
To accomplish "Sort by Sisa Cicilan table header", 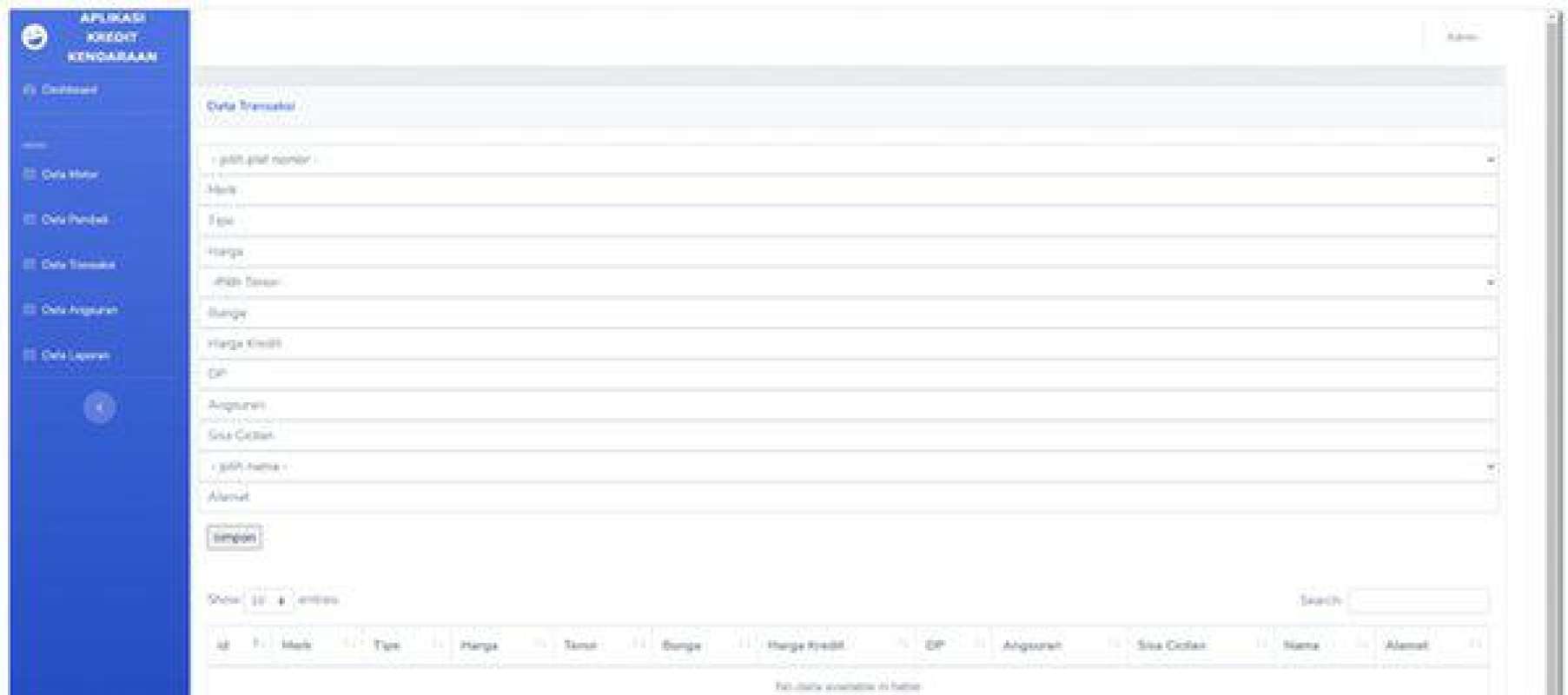I will click(1201, 645).
